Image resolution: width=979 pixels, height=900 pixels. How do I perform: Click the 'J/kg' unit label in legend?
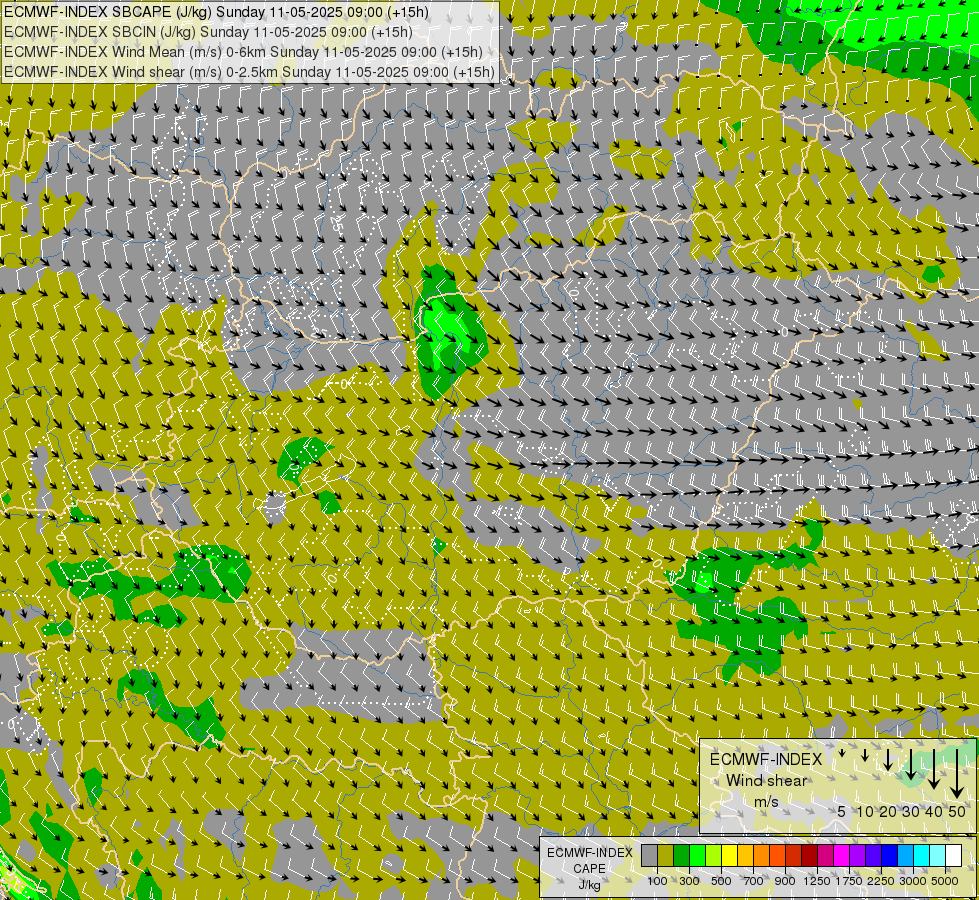click(x=589, y=885)
